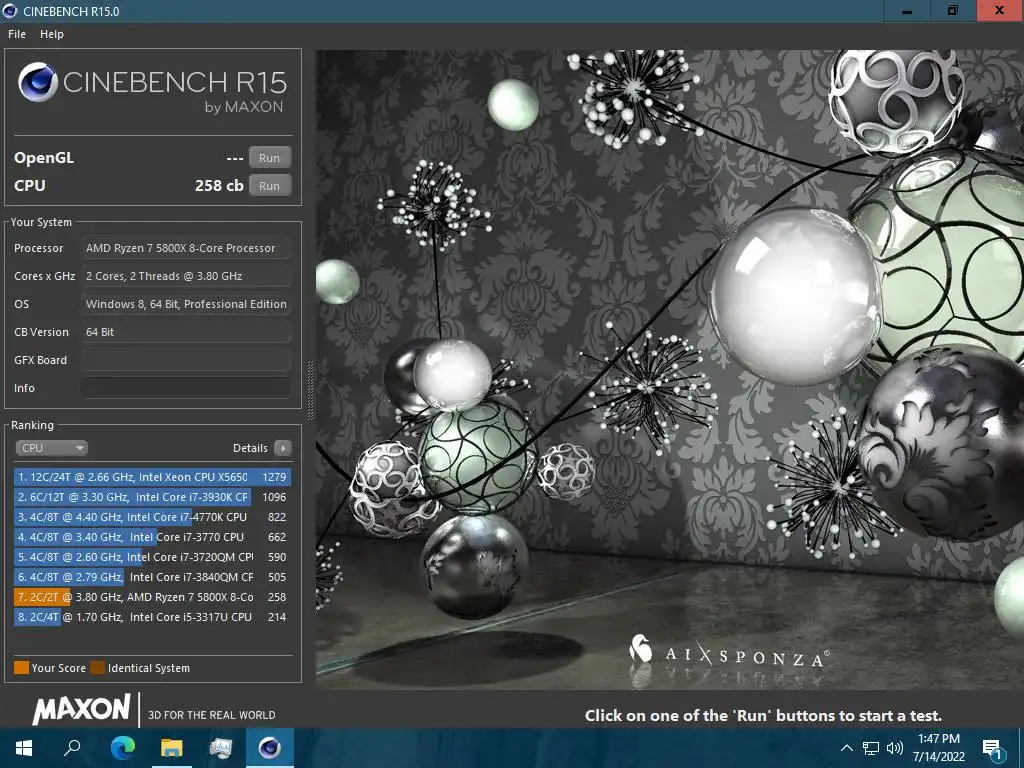Click the Cinebench R15 logo icon

[38, 82]
